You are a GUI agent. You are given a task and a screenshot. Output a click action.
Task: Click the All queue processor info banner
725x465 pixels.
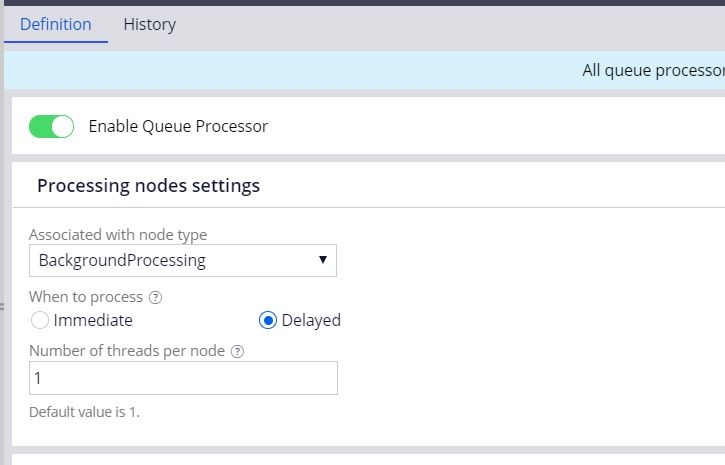click(652, 71)
